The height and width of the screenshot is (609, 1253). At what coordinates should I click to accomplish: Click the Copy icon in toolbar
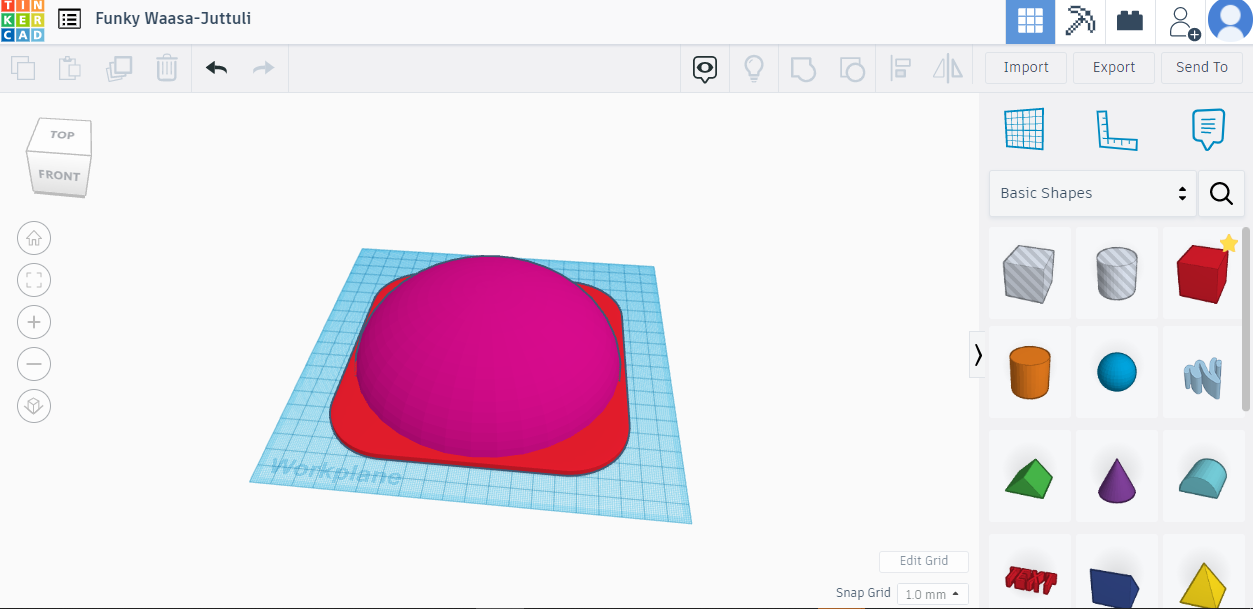[23, 68]
